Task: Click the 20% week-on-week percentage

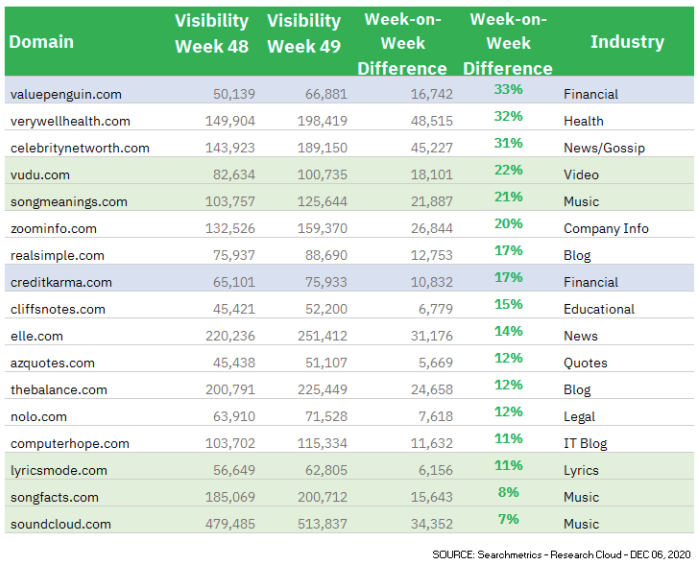Action: [x=508, y=223]
